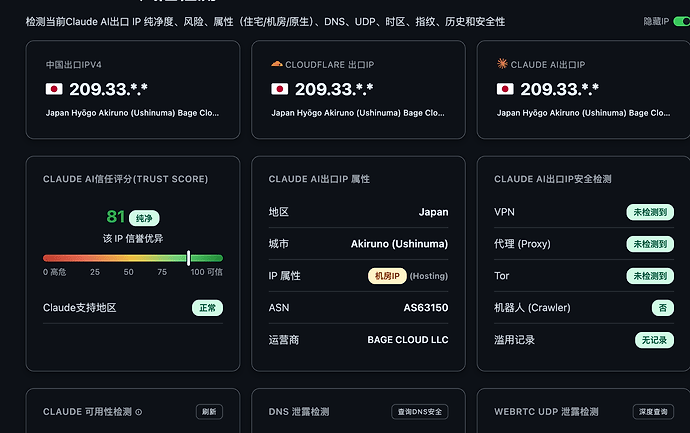Click the 正常 status badge

207,308
